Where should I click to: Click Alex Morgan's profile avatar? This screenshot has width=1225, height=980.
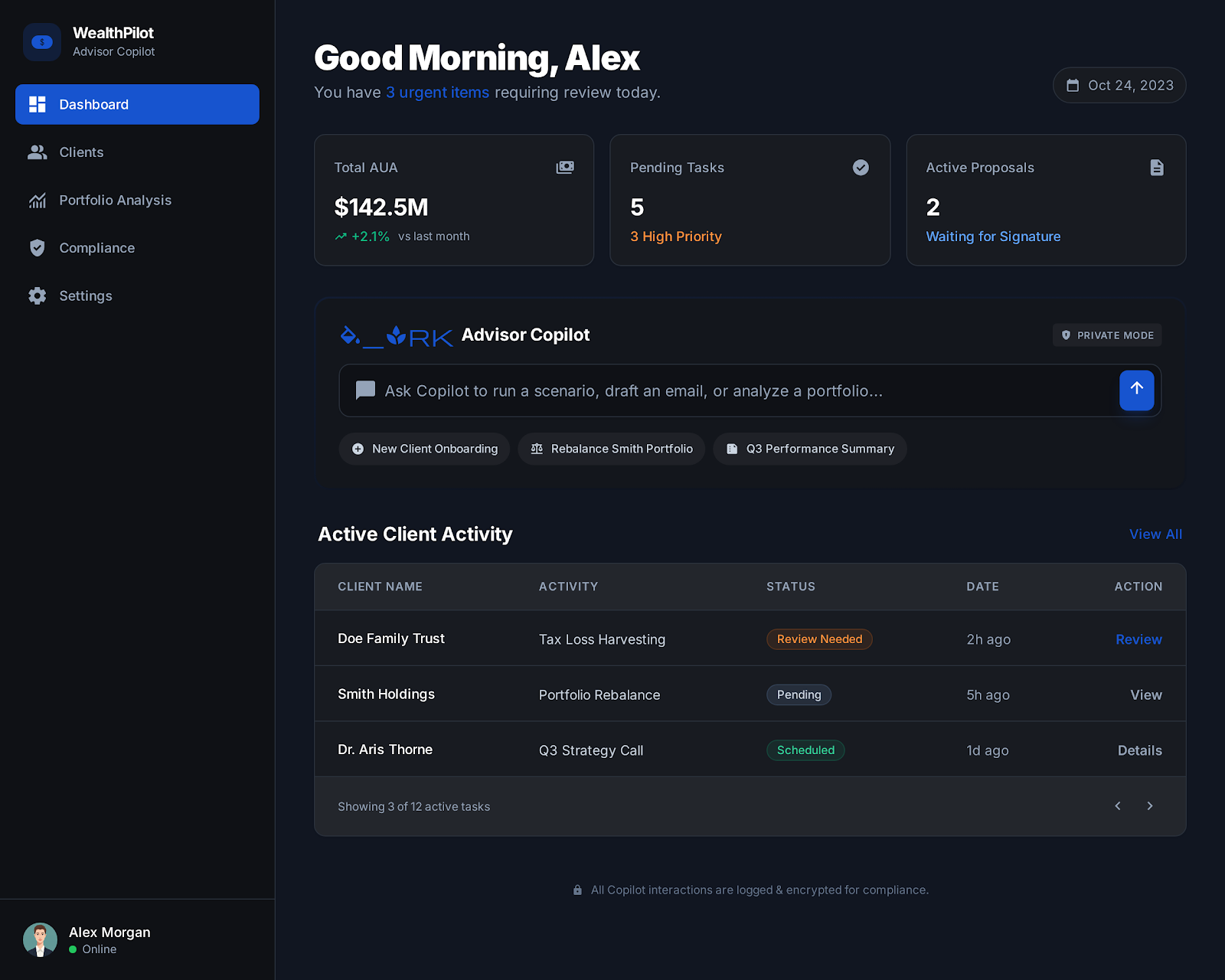click(x=41, y=939)
